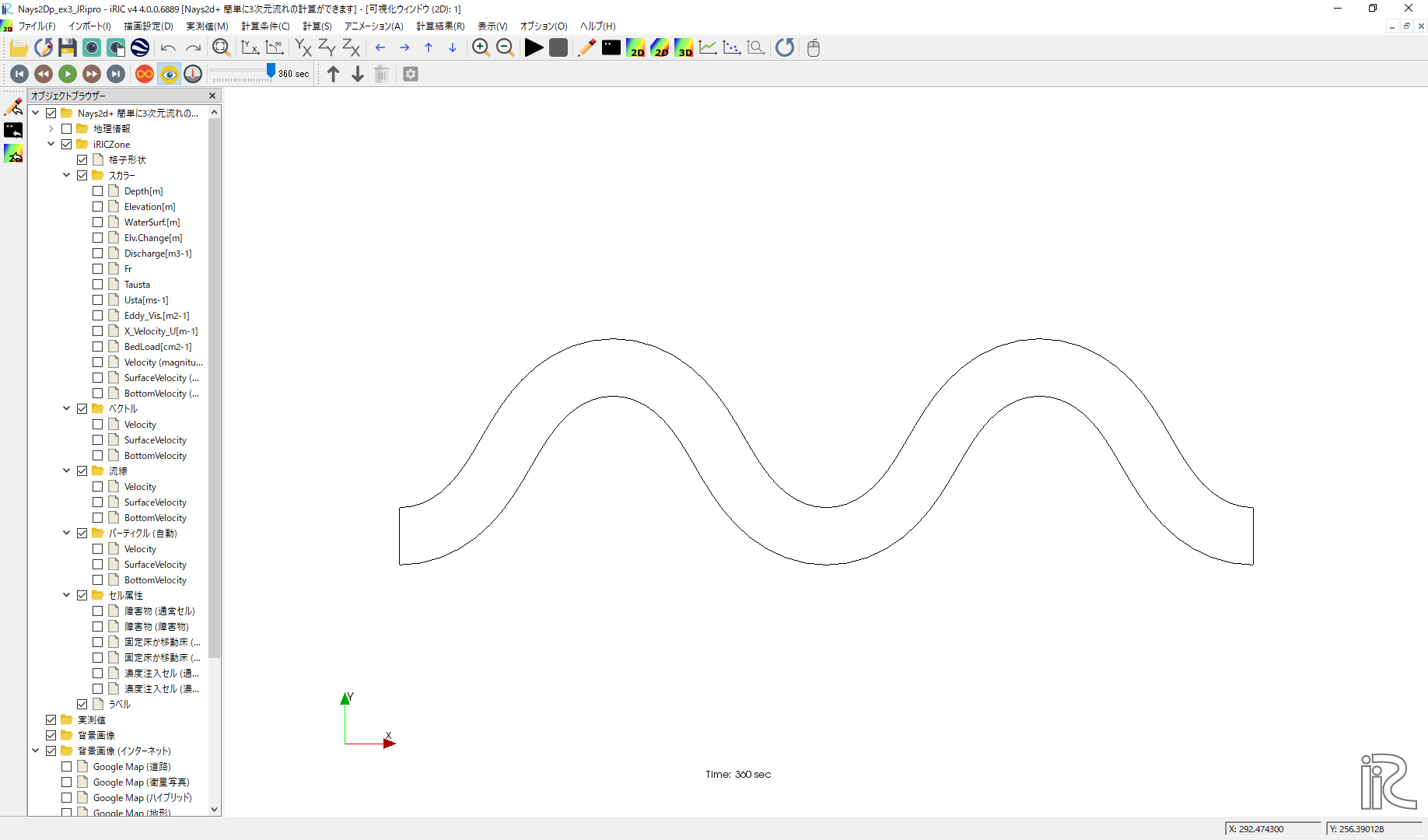1428x840 pixels.
Task: Click the mouse hint icon
Action: coord(814,47)
